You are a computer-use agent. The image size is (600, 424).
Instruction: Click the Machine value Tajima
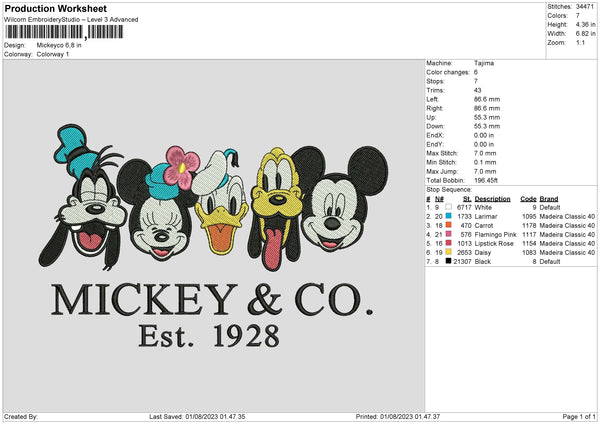click(484, 63)
